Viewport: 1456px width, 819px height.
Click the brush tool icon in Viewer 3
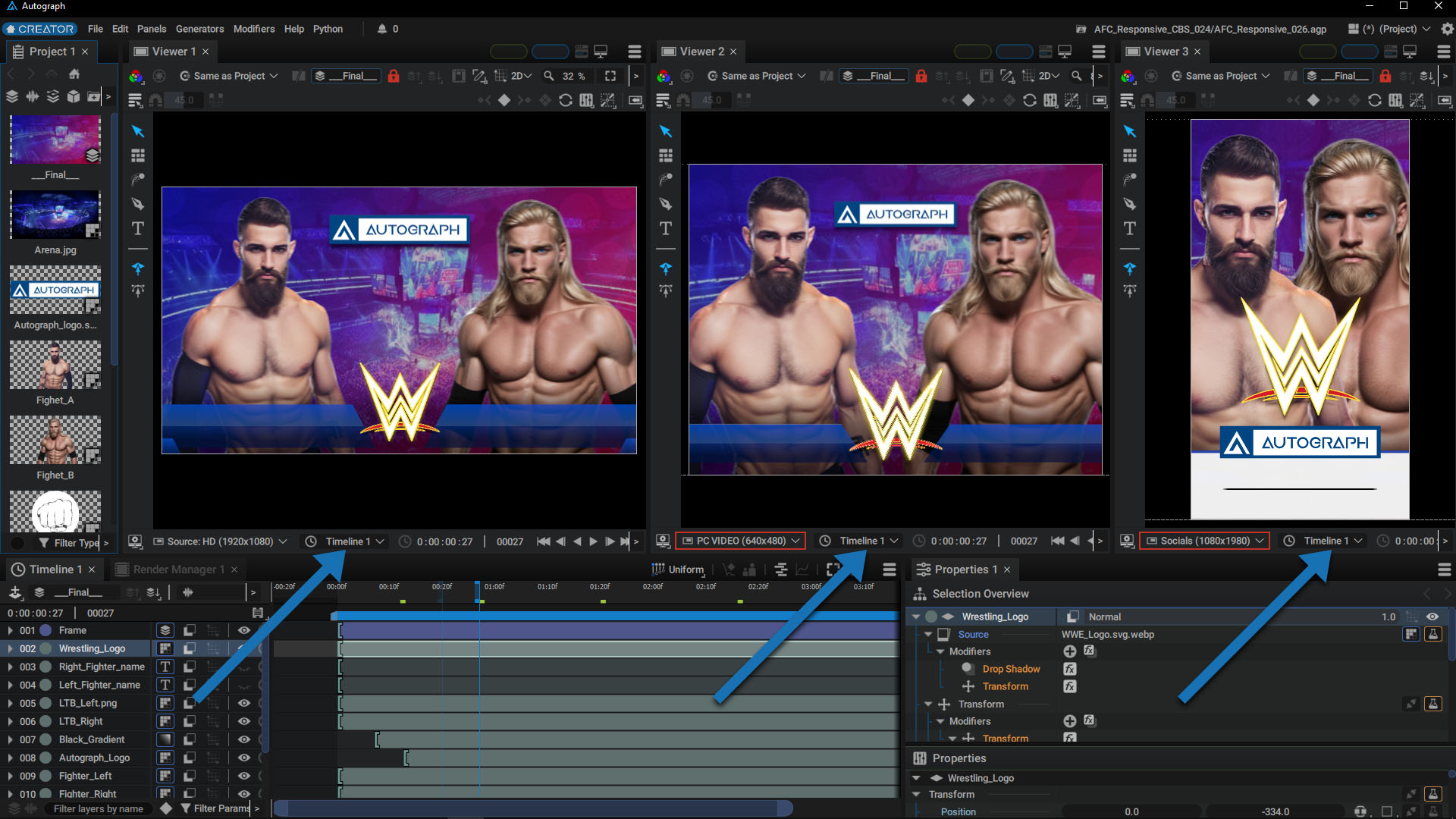coord(1130,180)
